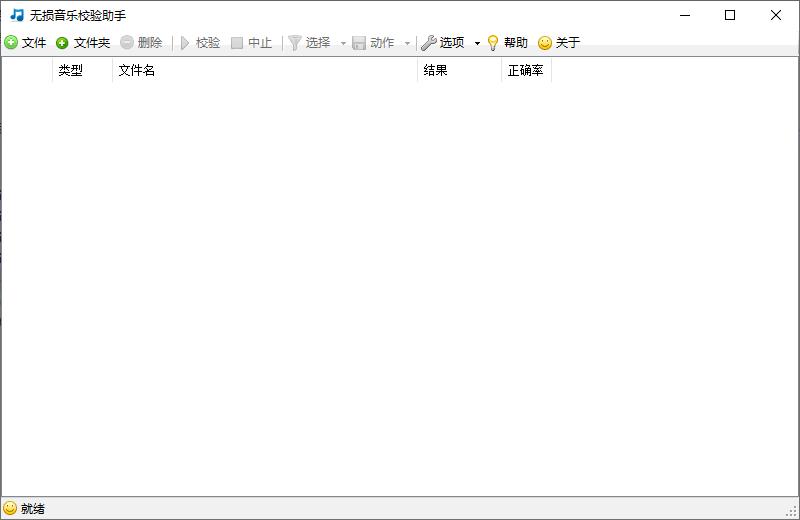Viewport: 800px width, 520px height.
Task: Click the 就绪 status text
Action: pos(33,508)
